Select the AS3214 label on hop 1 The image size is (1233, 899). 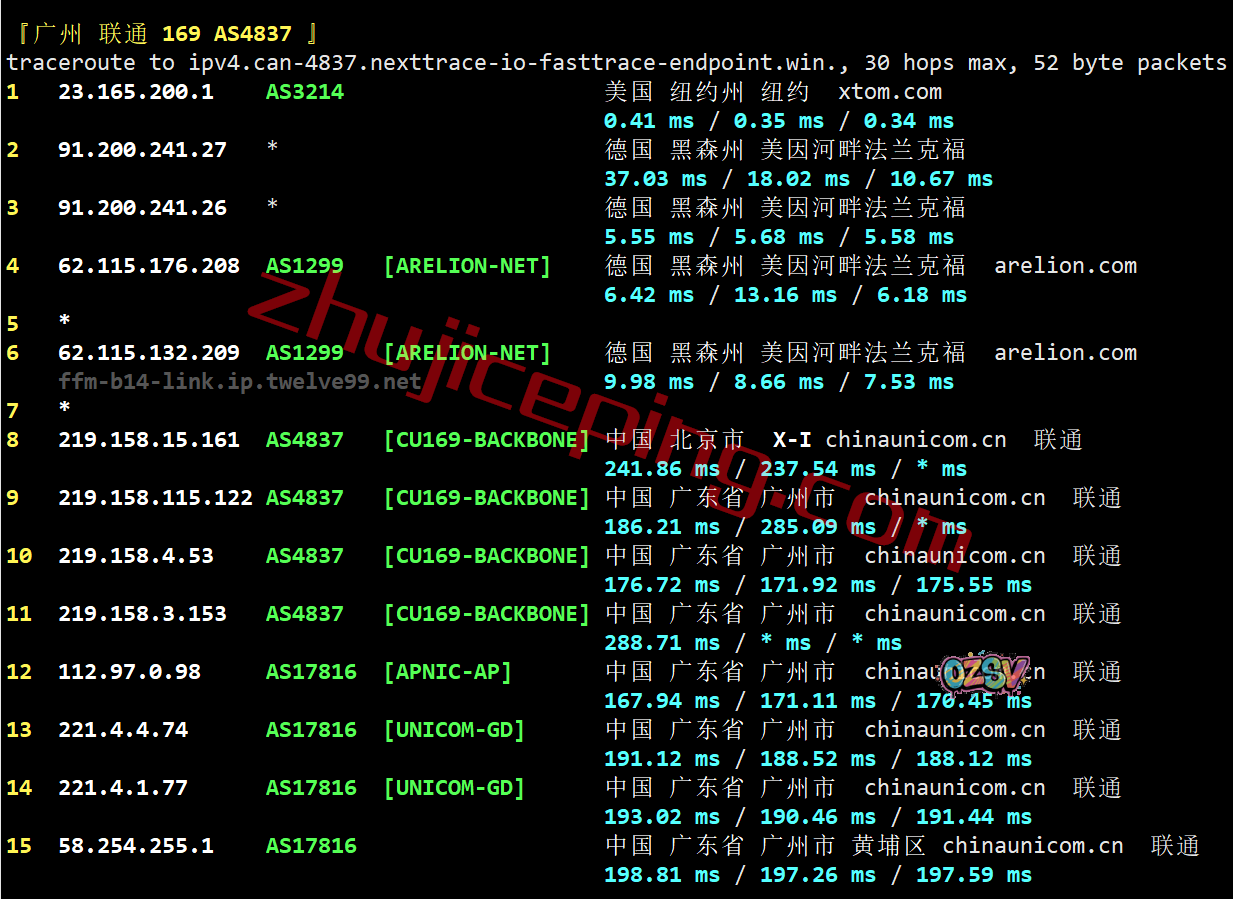pyautogui.click(x=304, y=92)
